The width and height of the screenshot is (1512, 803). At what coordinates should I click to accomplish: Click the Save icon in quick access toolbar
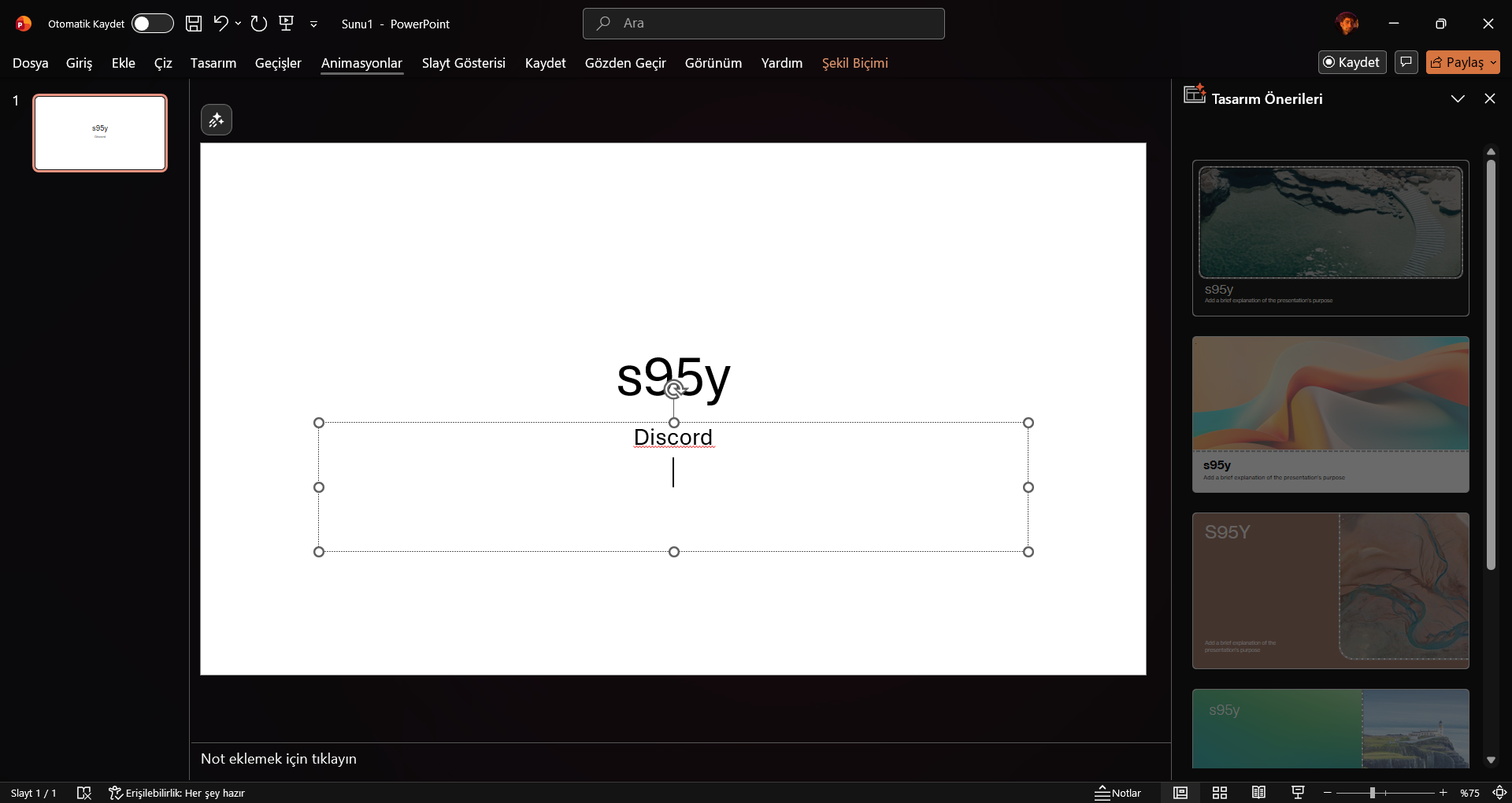click(x=194, y=24)
